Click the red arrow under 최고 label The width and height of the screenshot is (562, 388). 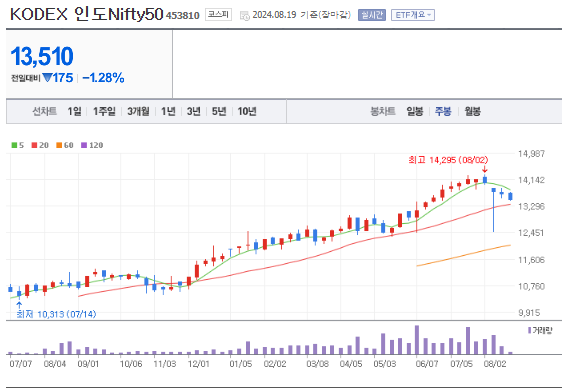485,169
